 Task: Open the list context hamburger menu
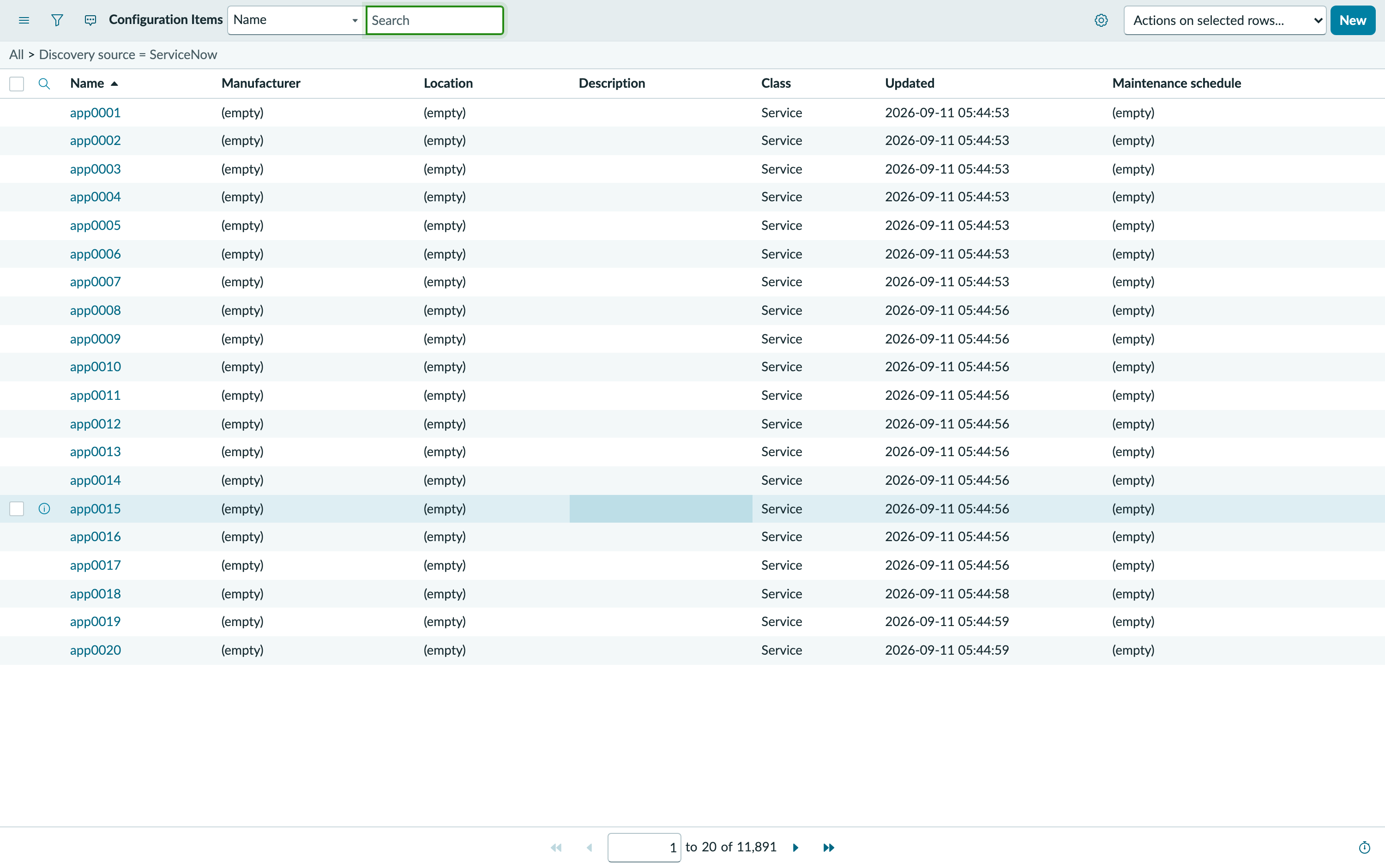coord(24,21)
